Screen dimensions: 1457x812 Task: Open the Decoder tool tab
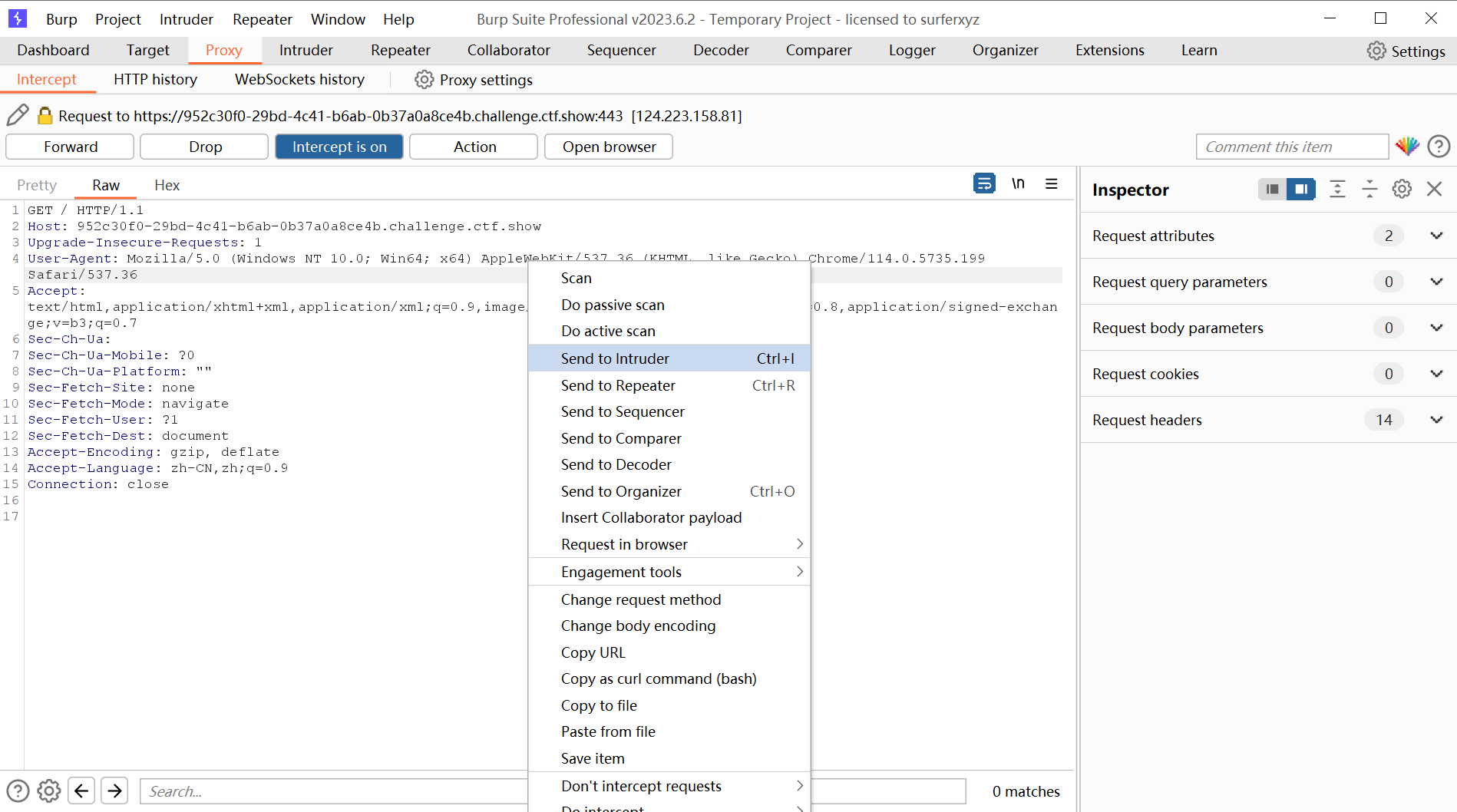(720, 50)
